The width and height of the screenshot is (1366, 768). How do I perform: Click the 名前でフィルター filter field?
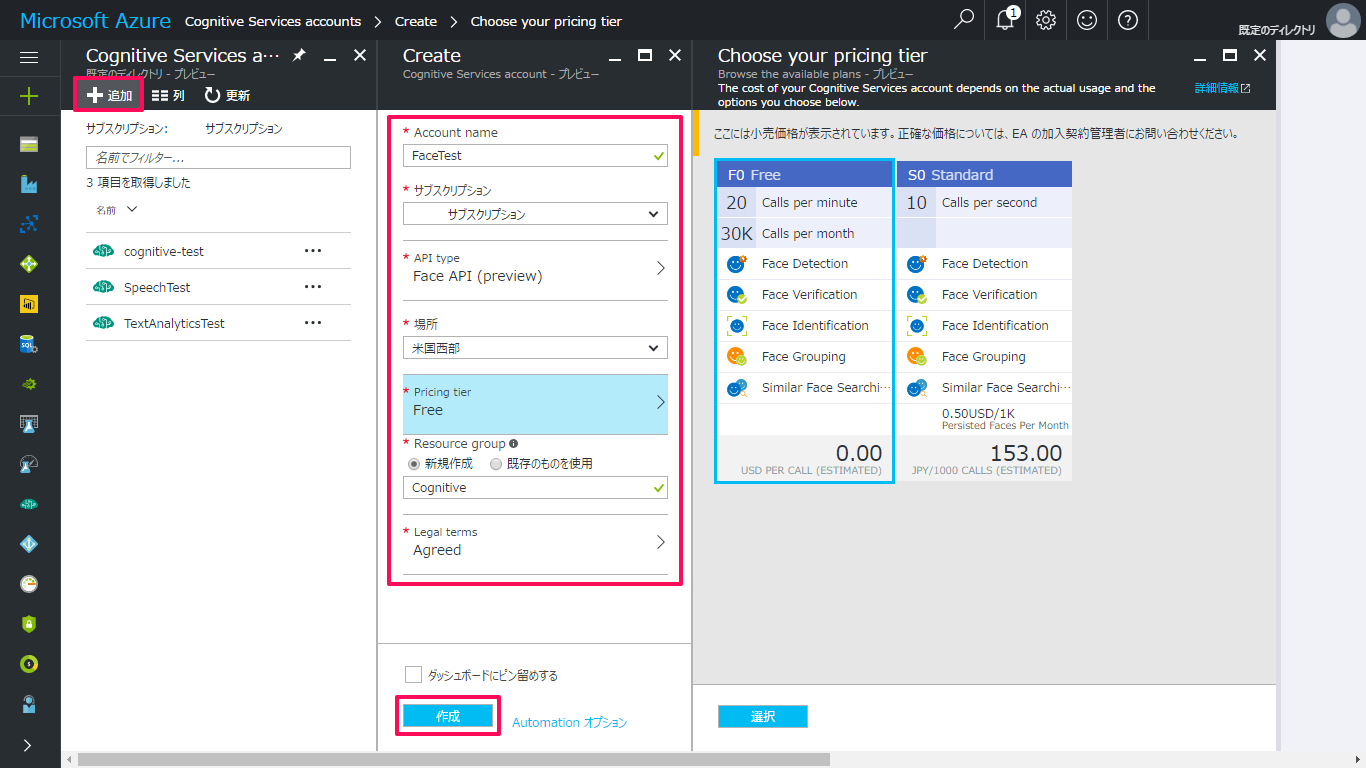click(x=218, y=157)
